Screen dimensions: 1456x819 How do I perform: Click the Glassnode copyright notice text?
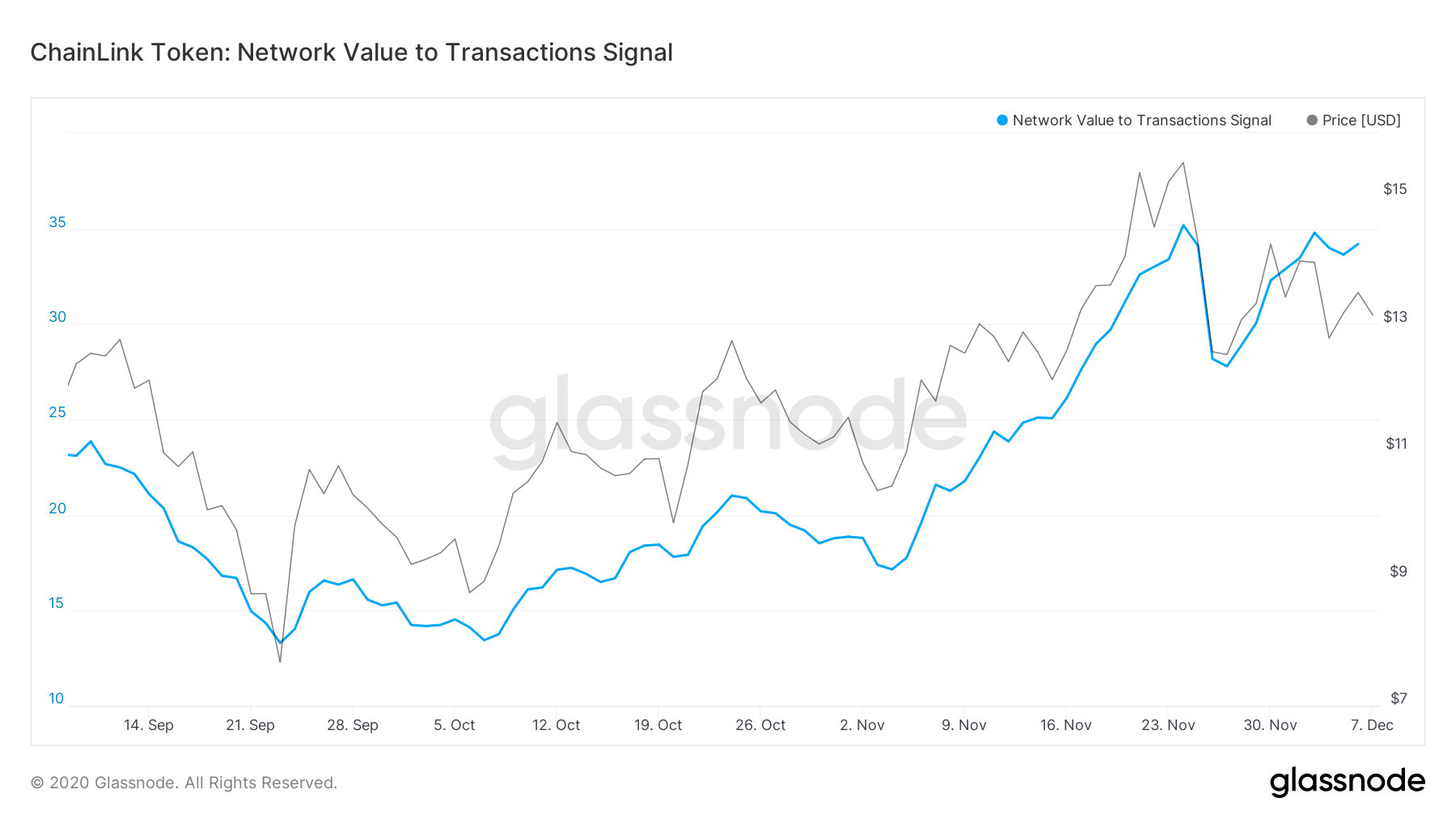click(184, 783)
